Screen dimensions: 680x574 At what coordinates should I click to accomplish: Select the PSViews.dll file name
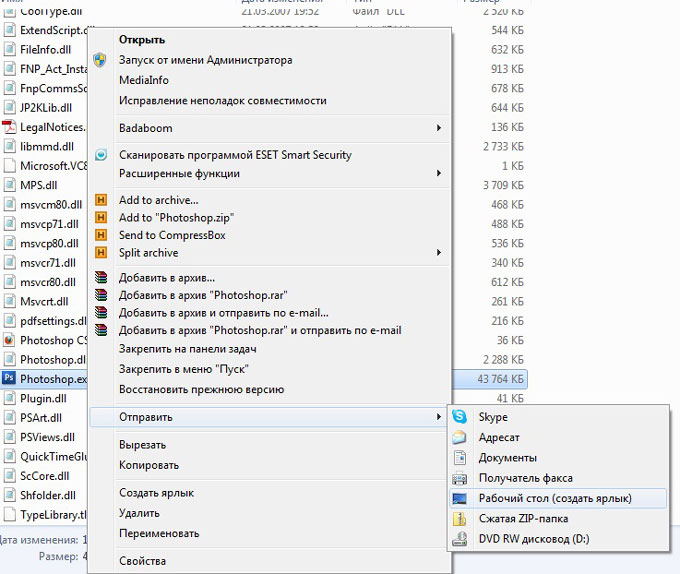pyautogui.click(x=47, y=437)
